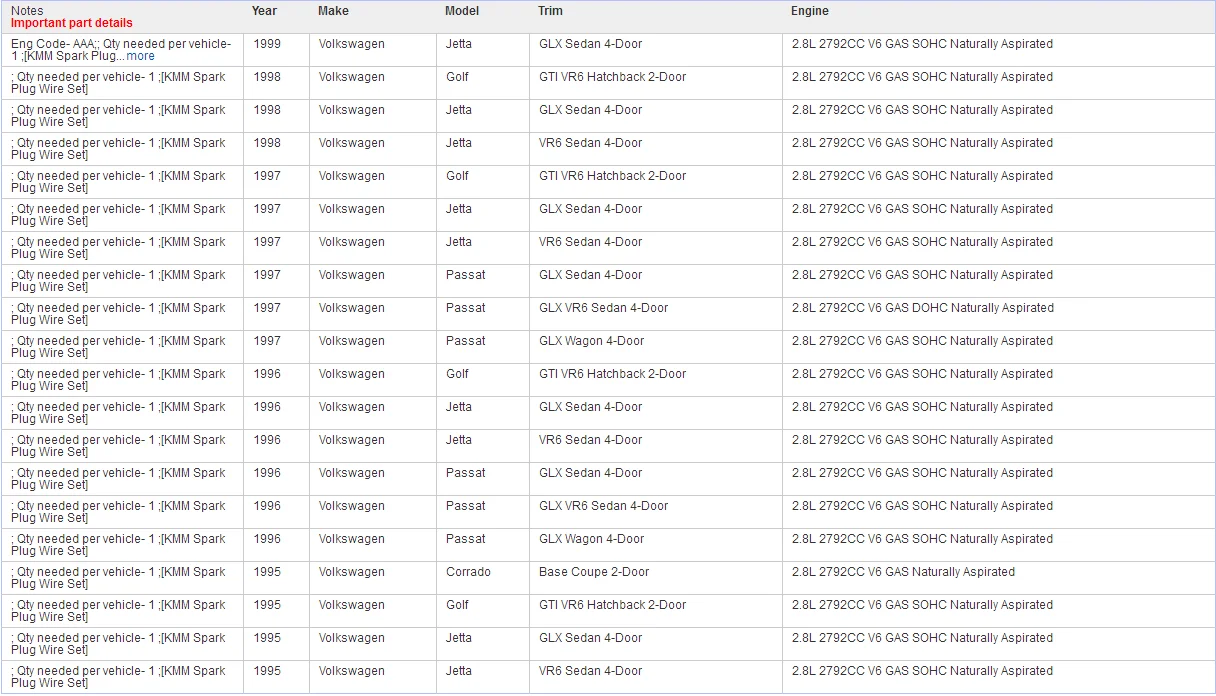Click 'GLX Sedan 4-Door' trim in 1999 row
The width and height of the screenshot is (1216, 696).
(x=590, y=44)
